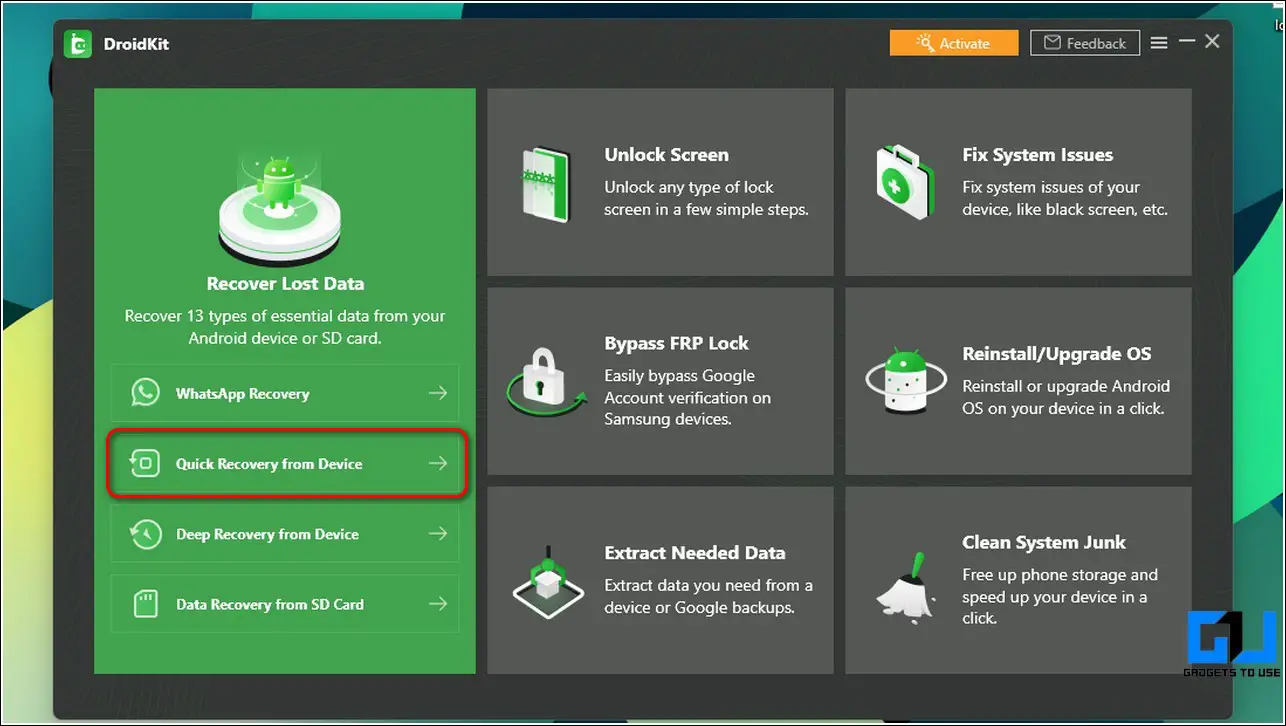Click the SD card icon
This screenshot has width=1286, height=726.
[145, 604]
